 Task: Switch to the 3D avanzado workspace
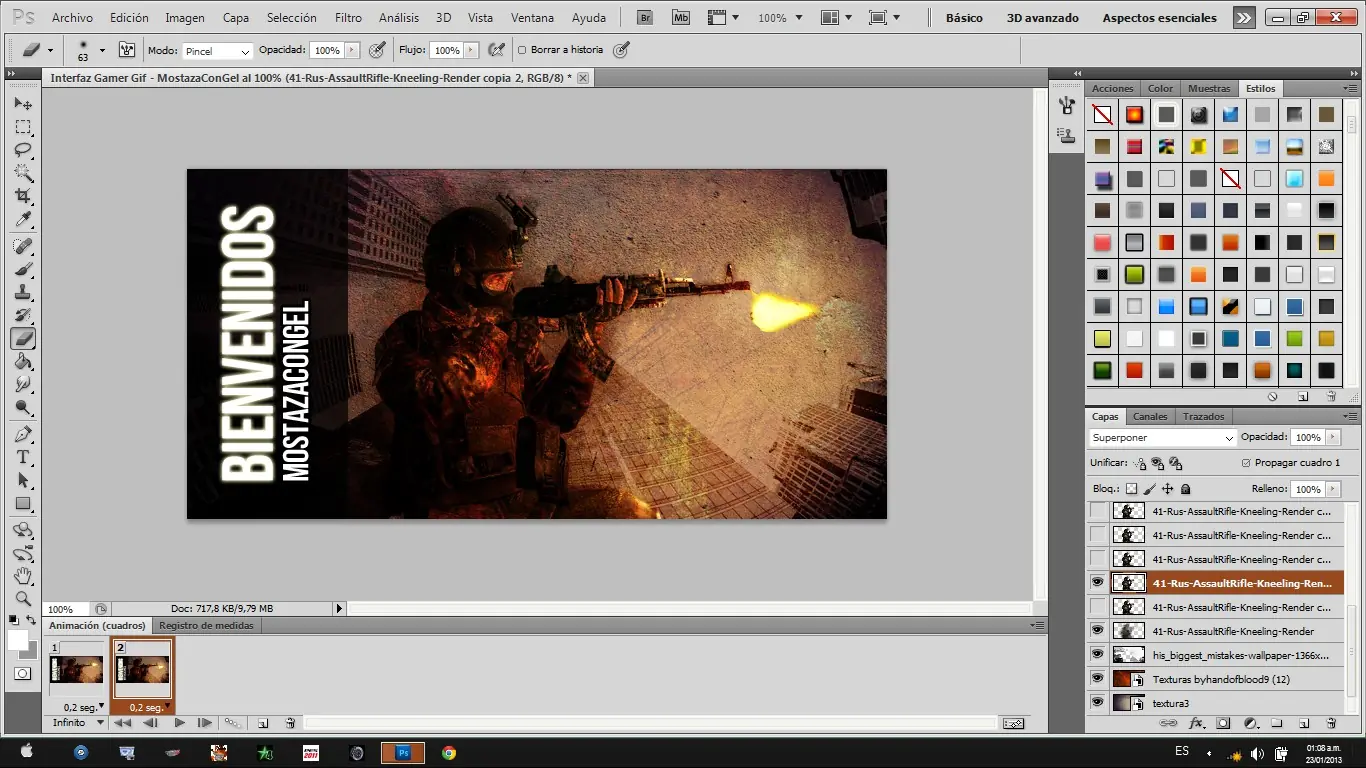tap(1042, 18)
